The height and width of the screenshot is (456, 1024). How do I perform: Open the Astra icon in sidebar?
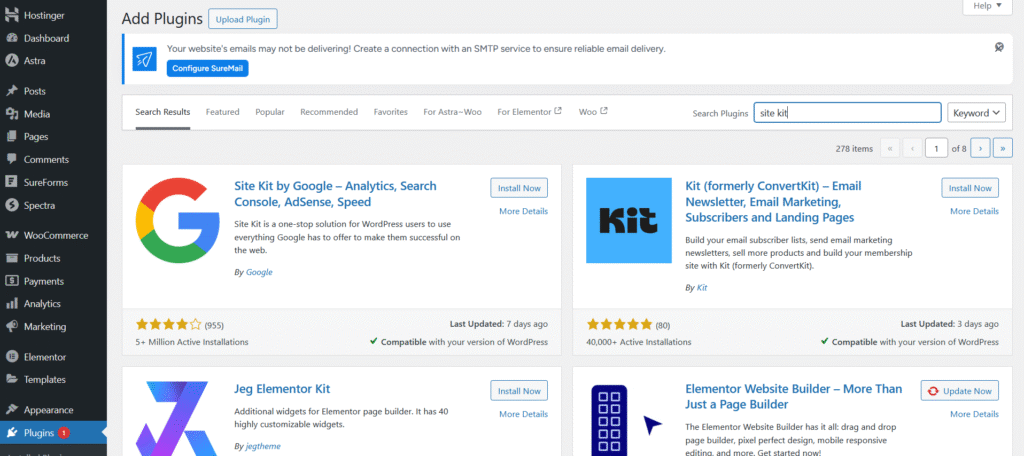coord(12,61)
